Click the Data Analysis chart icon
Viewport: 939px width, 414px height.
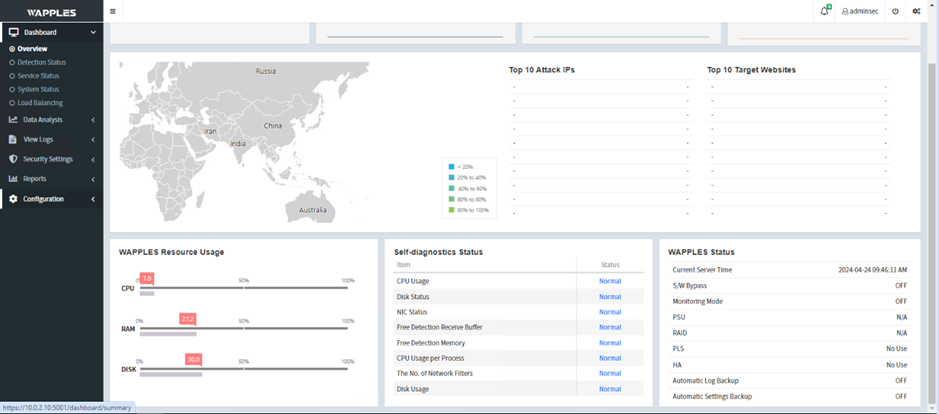point(13,120)
